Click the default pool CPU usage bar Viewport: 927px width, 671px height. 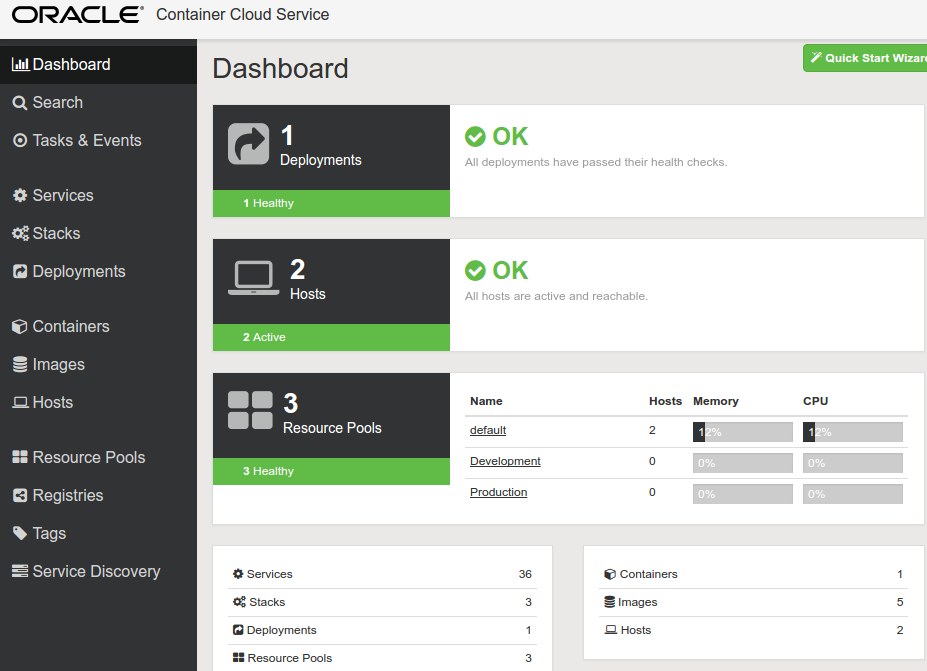(x=853, y=432)
